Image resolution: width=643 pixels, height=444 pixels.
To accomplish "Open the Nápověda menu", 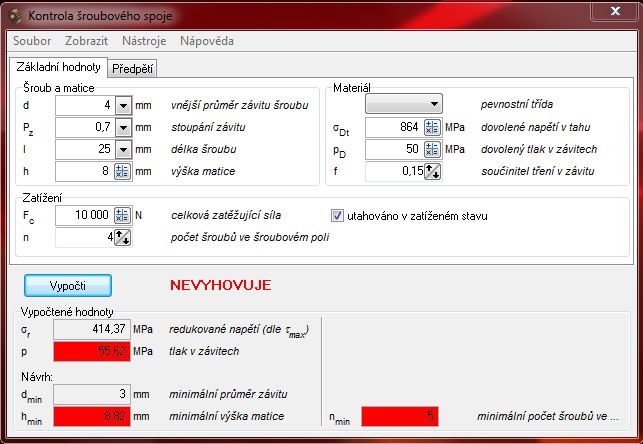I will pos(207,41).
